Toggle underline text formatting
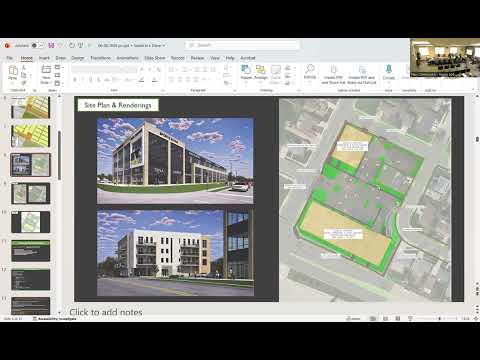This screenshot has width=480, height=360. [90, 80]
